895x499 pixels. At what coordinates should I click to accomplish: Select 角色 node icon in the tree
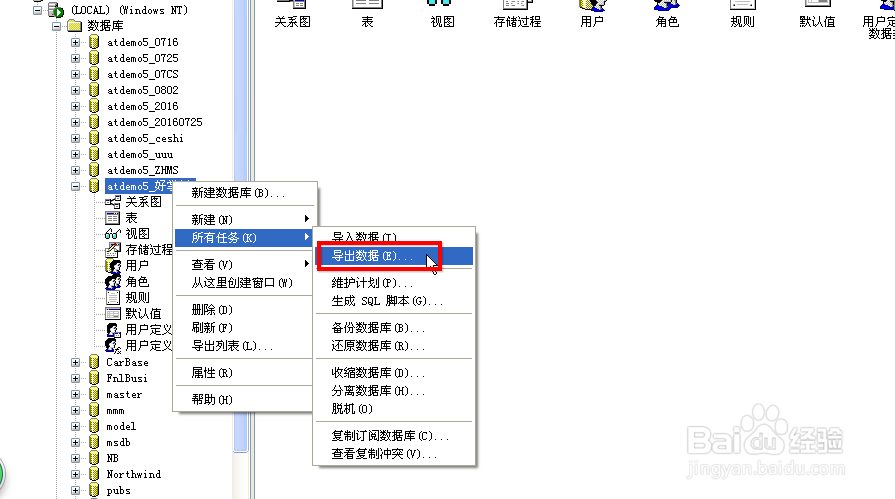pyautogui.click(x=112, y=281)
